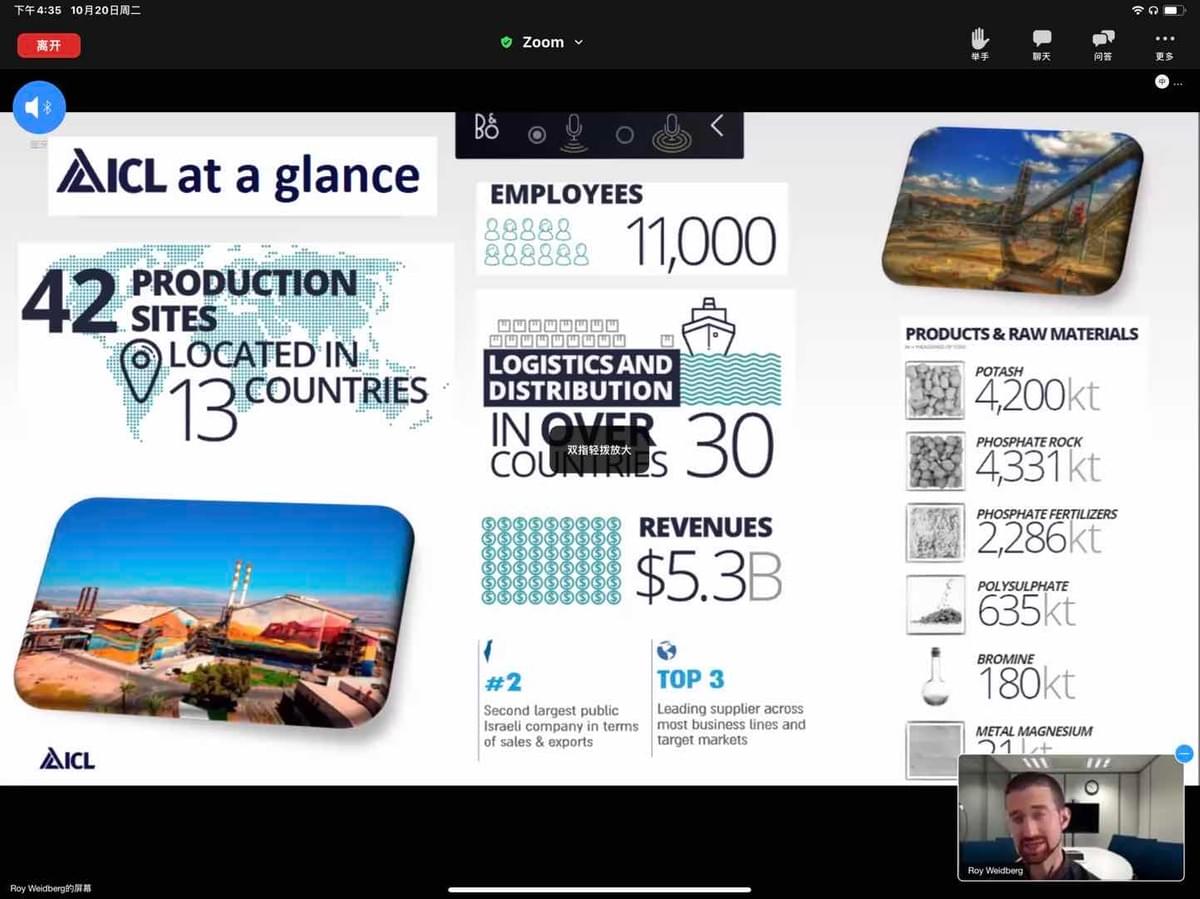Click the EMPLOYEES heading
This screenshot has height=899, width=1200.
[x=566, y=195]
